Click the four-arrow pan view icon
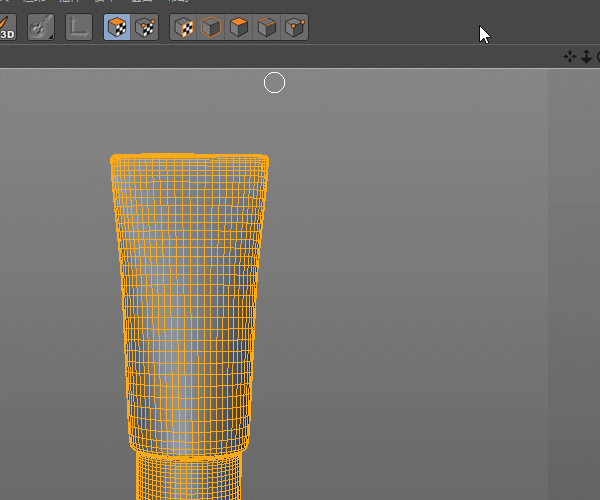 click(x=570, y=57)
